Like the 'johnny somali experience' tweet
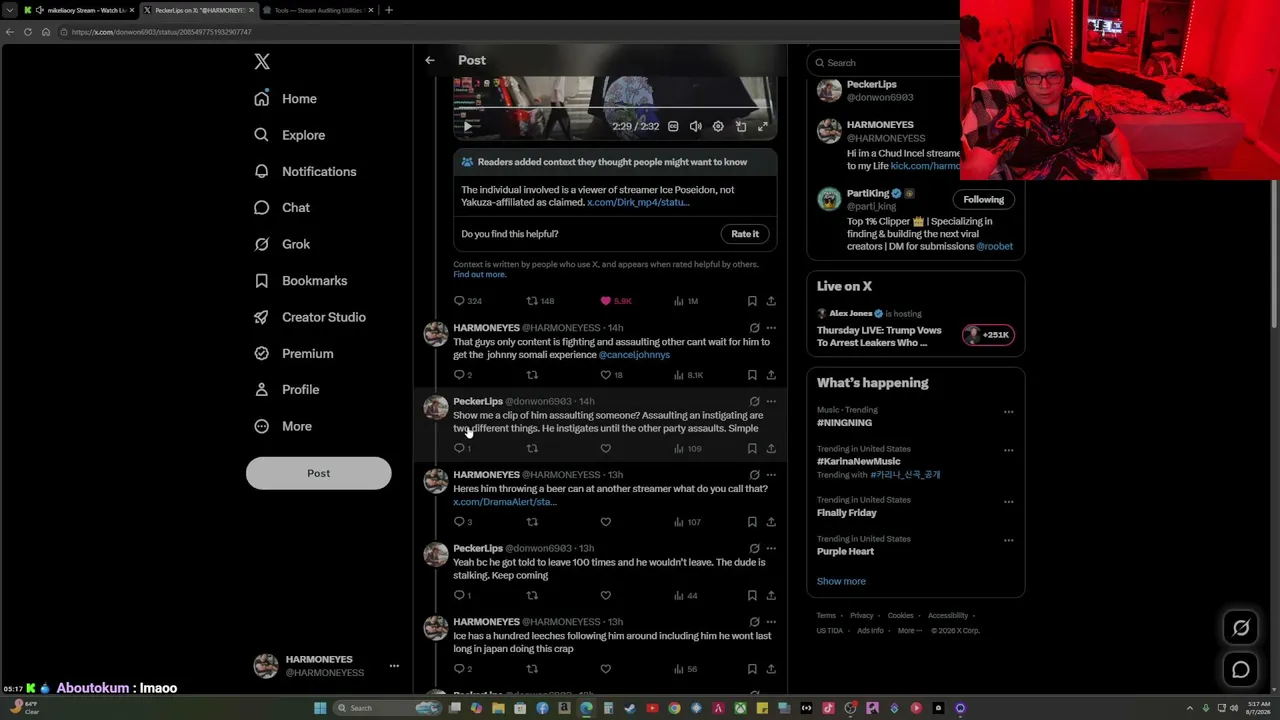 point(611,375)
